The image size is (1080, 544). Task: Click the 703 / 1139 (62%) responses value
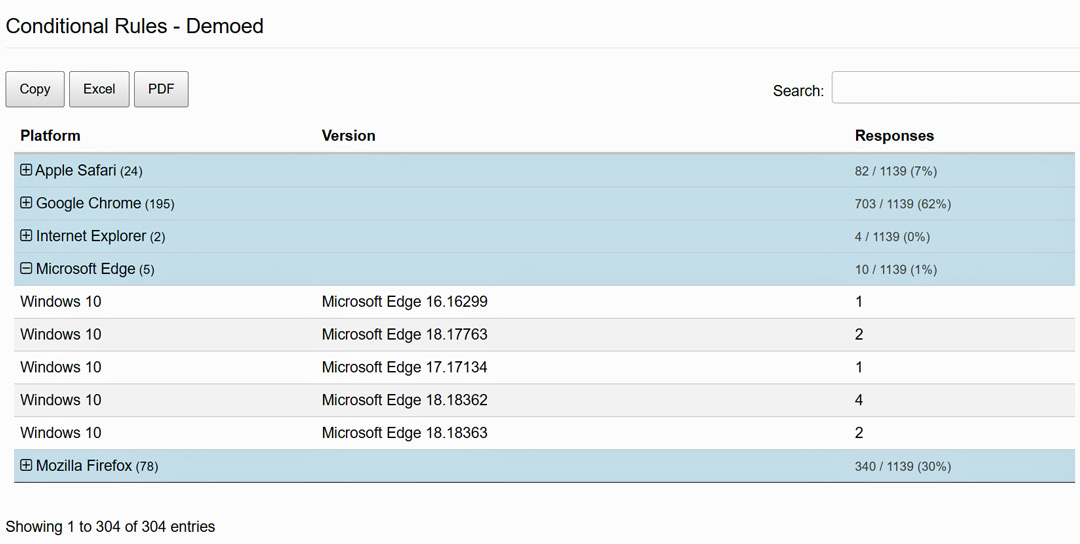(902, 205)
